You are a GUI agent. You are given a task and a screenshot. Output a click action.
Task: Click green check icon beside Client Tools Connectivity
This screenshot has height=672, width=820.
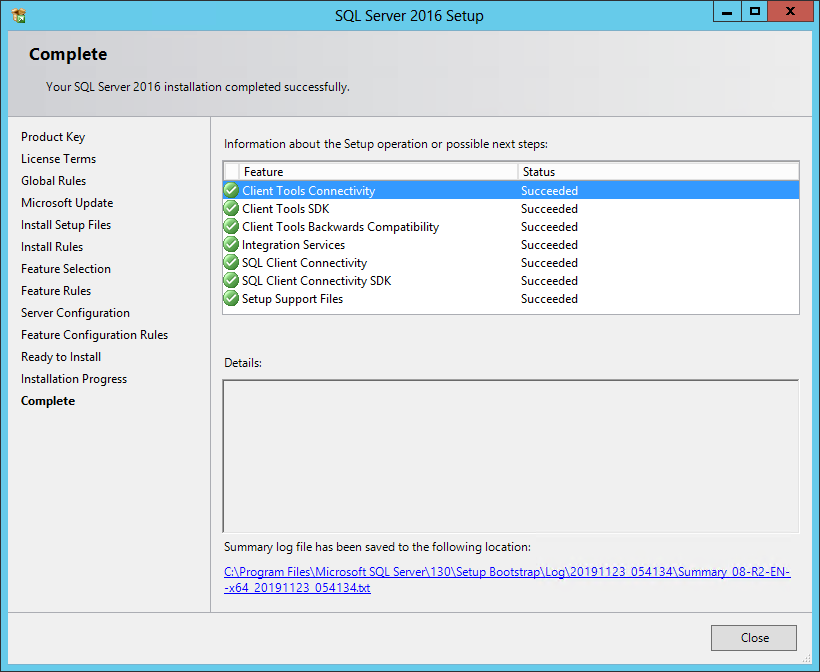point(231,190)
